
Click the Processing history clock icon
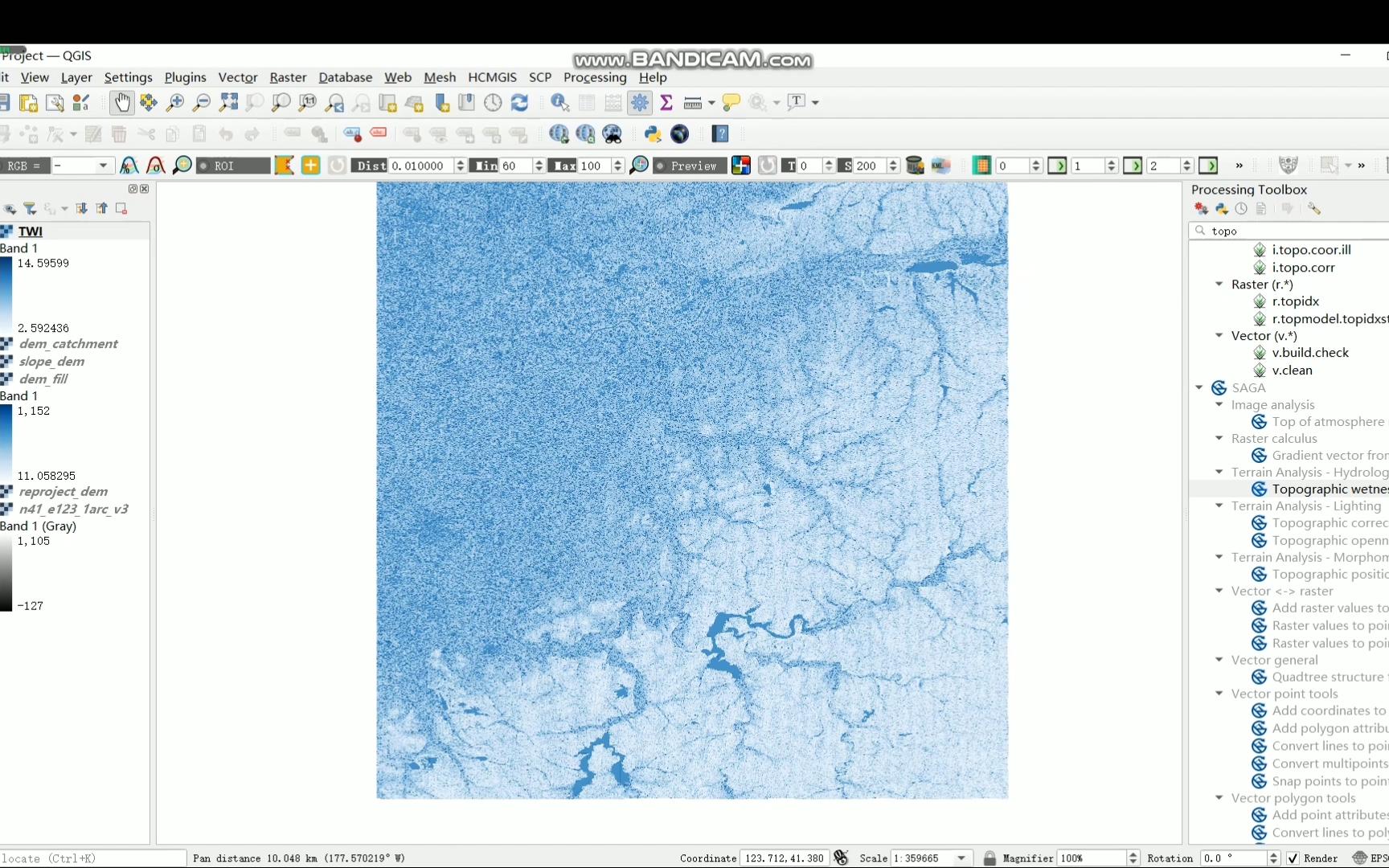click(x=1241, y=209)
